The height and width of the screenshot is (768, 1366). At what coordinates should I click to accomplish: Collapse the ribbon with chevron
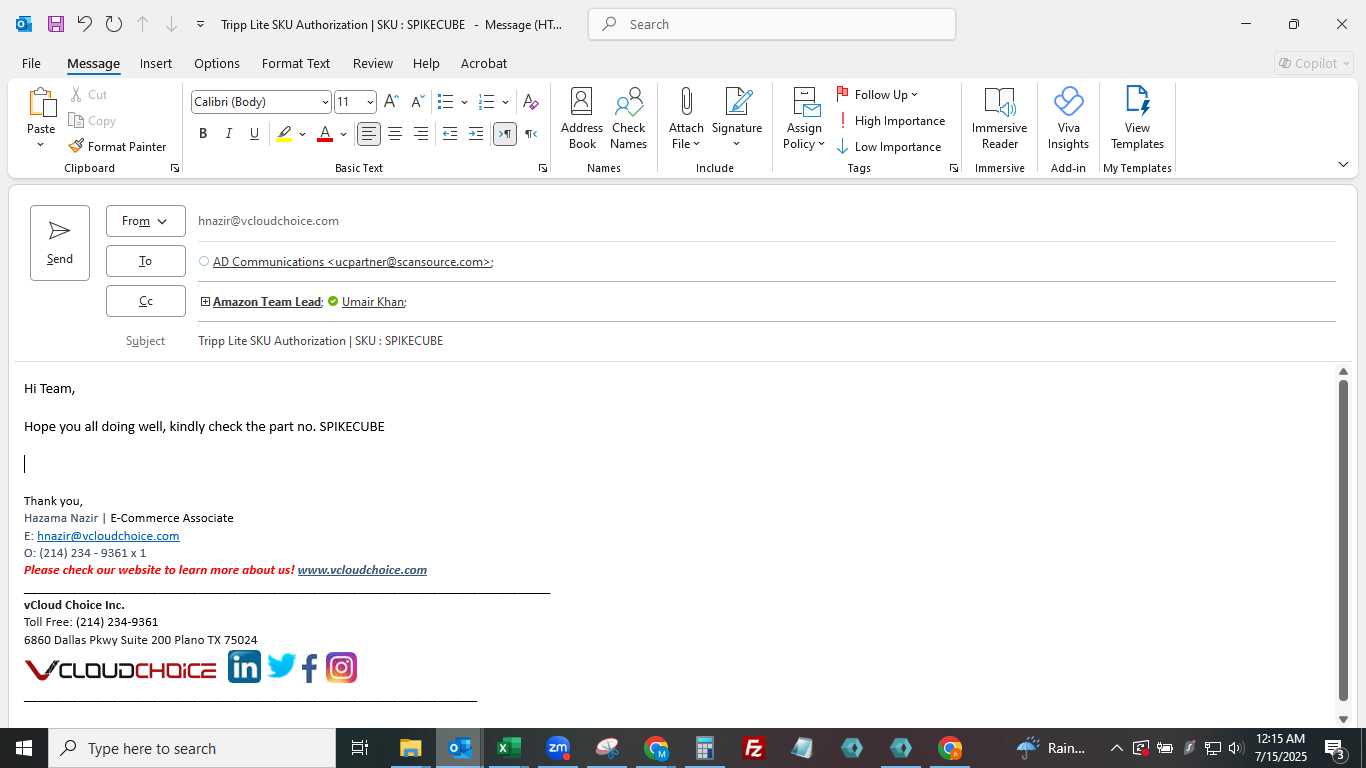(1343, 165)
